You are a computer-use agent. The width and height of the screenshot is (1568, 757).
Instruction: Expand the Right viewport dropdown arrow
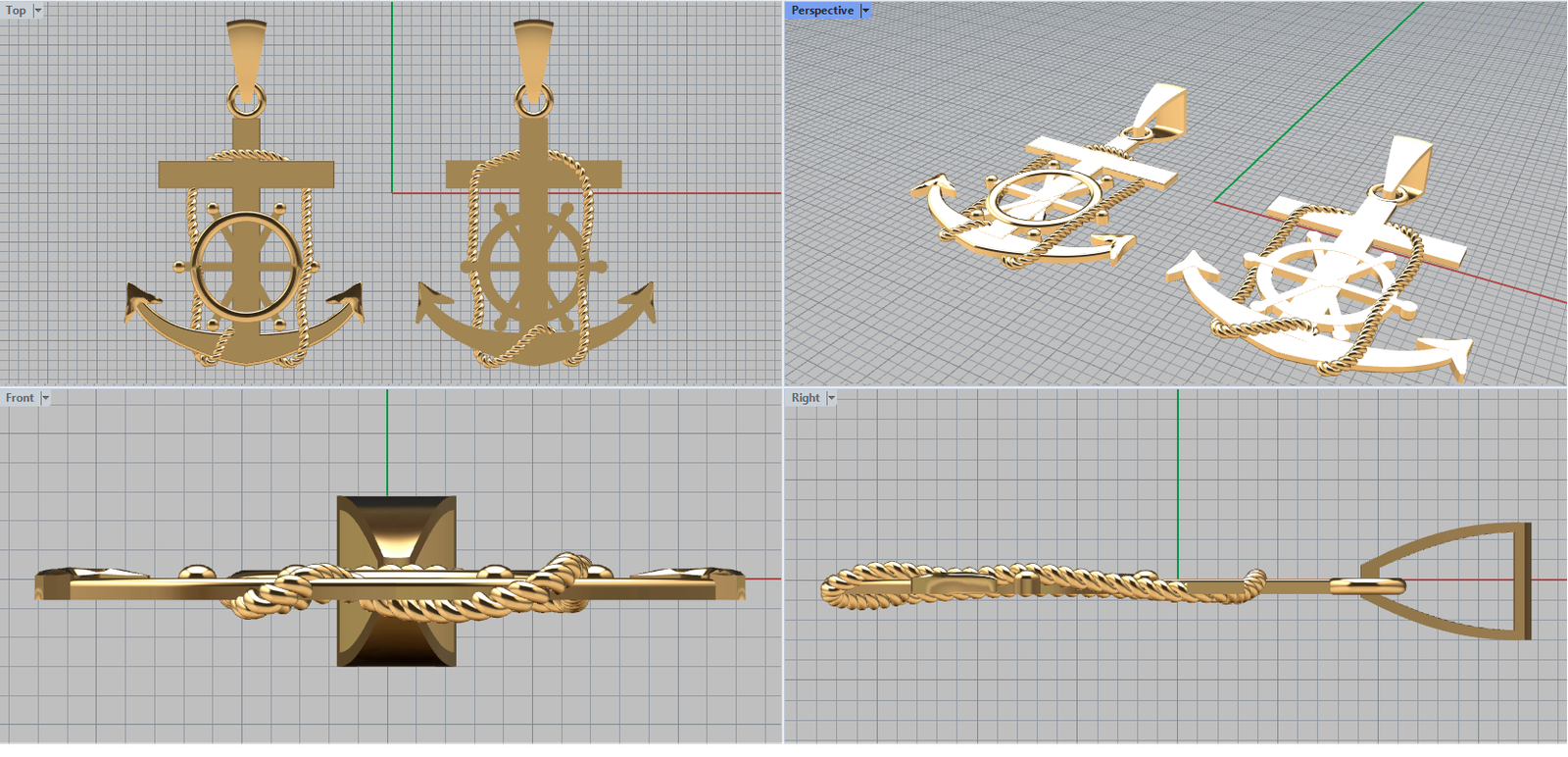[831, 398]
